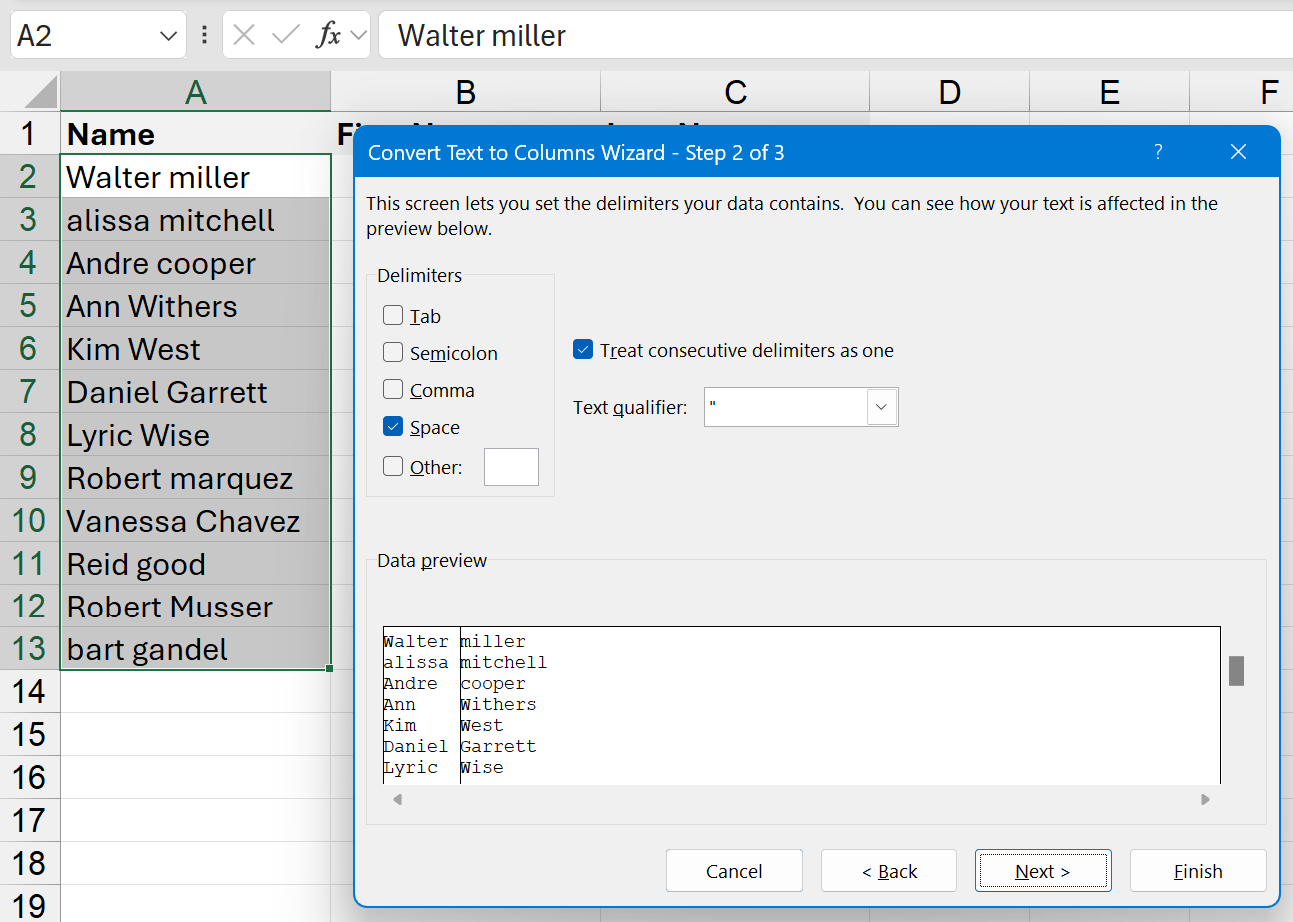Enable the Tab delimiter checkbox
1293x922 pixels.
coord(393,314)
